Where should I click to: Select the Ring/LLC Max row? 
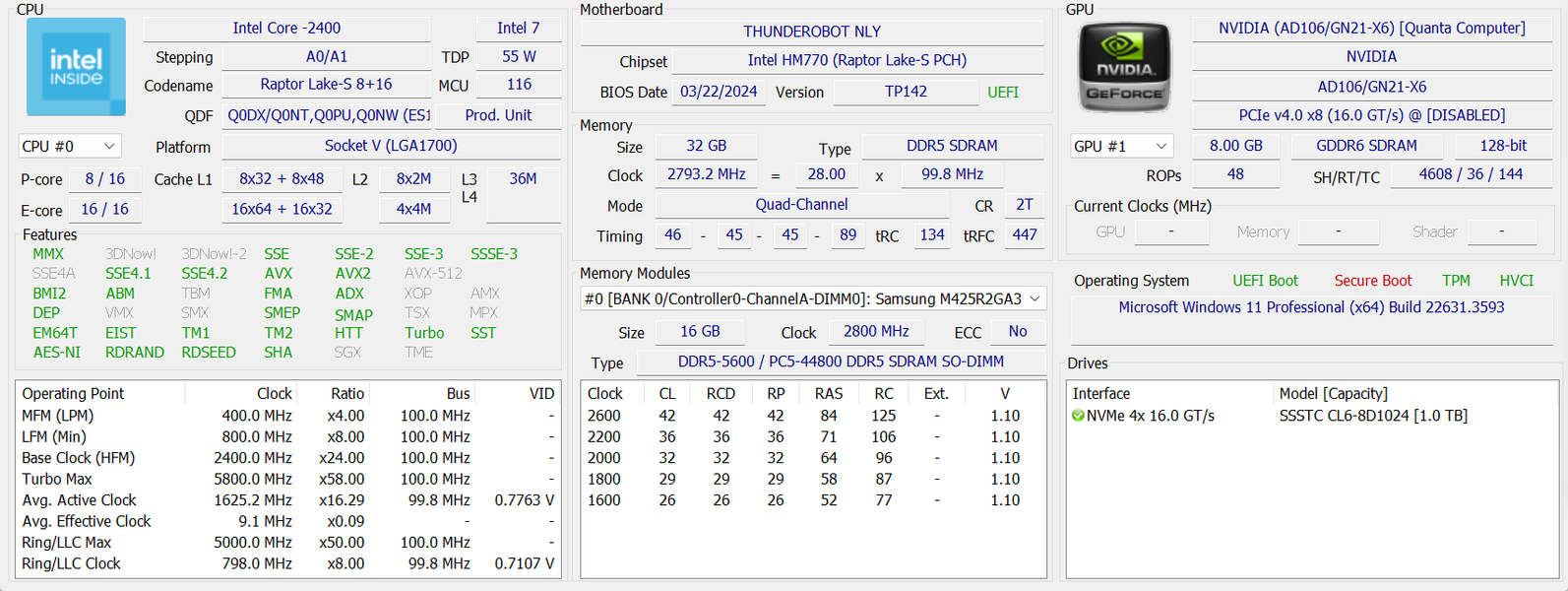(x=287, y=543)
